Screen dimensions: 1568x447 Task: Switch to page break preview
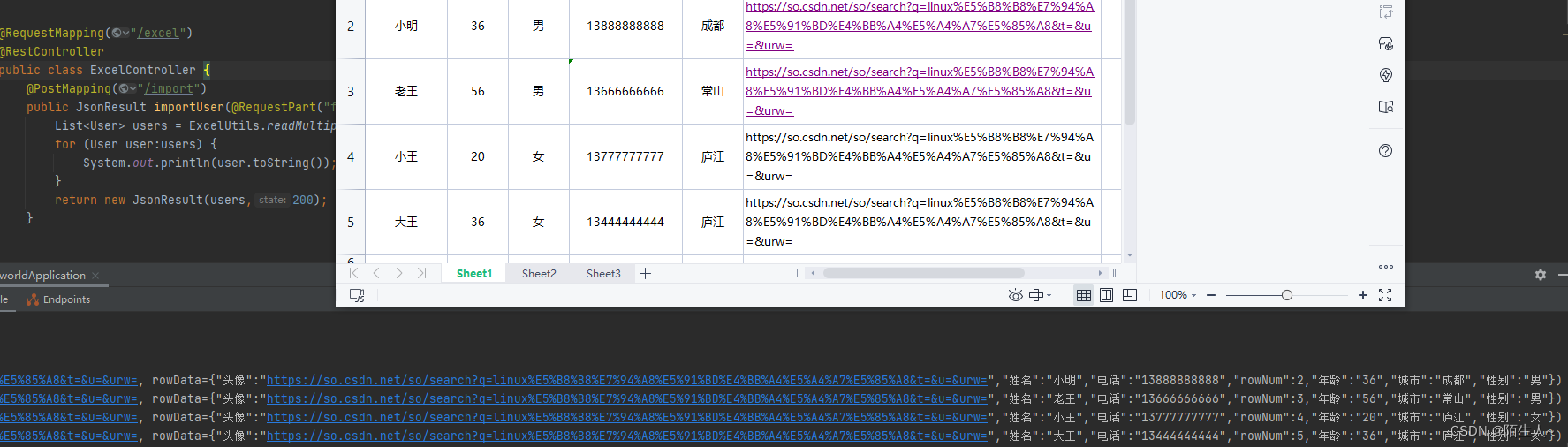coord(1129,295)
